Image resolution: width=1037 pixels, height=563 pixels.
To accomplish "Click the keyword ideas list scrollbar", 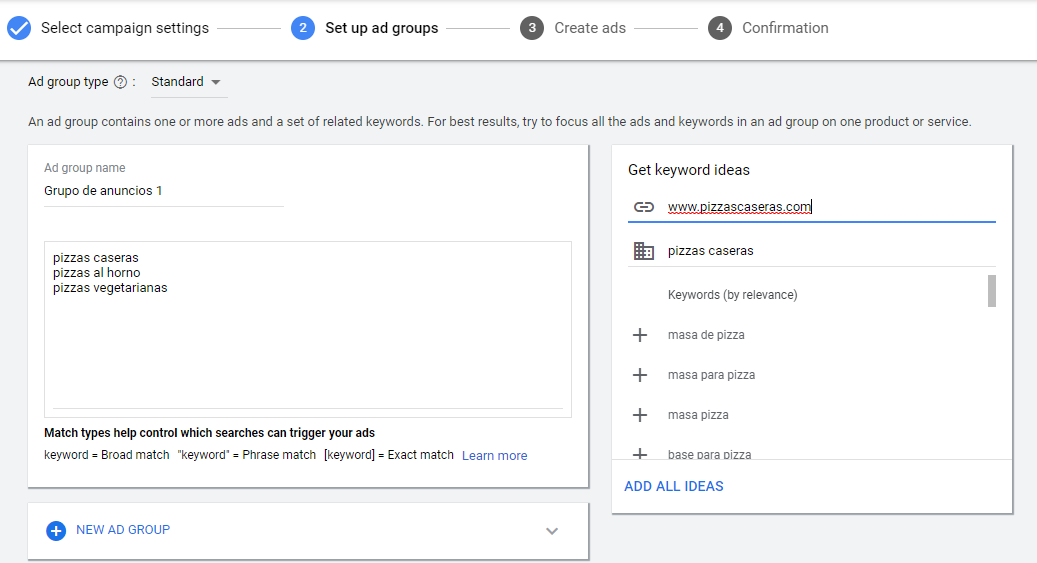I will pyautogui.click(x=991, y=291).
